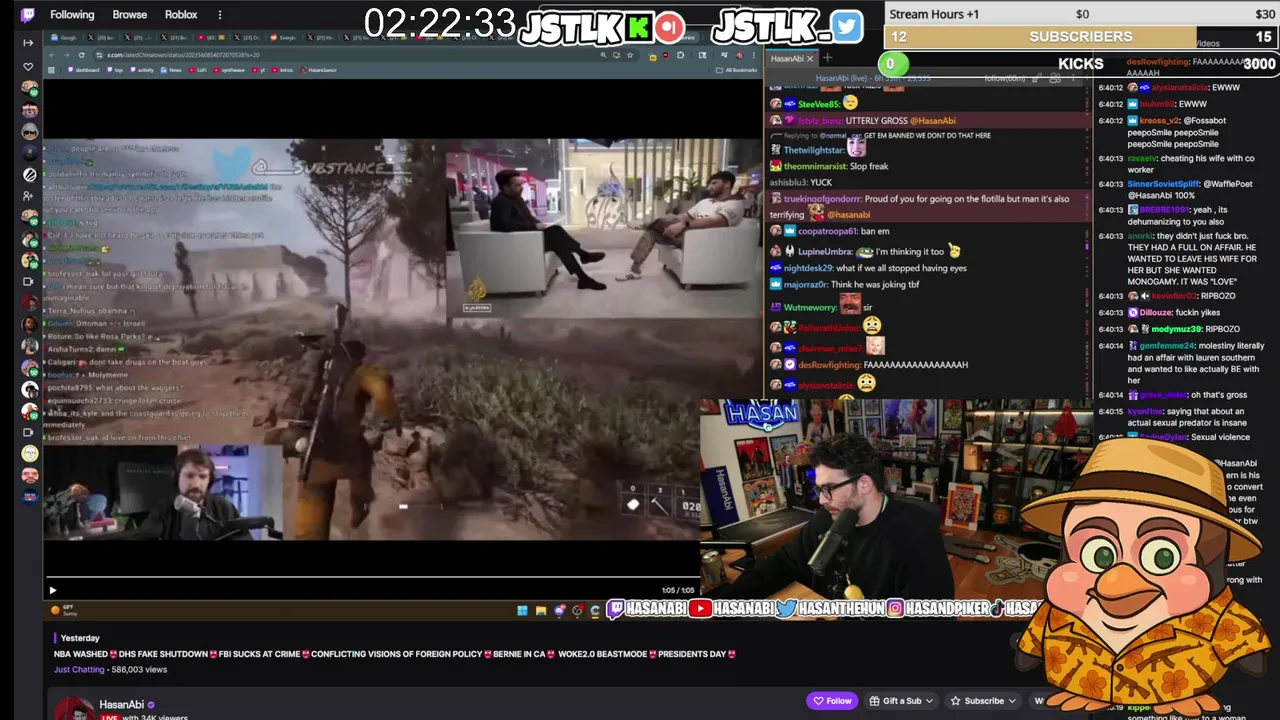The width and height of the screenshot is (1280, 720).
Task: Open the three-dot More menu beside Roblox
Action: click(x=220, y=15)
